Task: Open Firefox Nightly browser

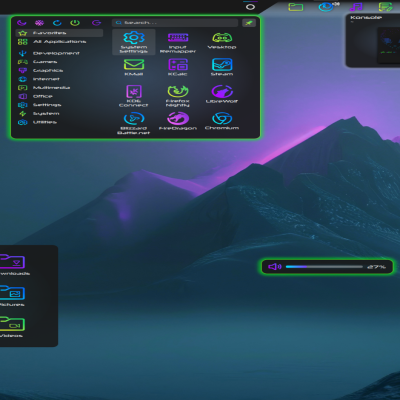Action: pos(178,96)
